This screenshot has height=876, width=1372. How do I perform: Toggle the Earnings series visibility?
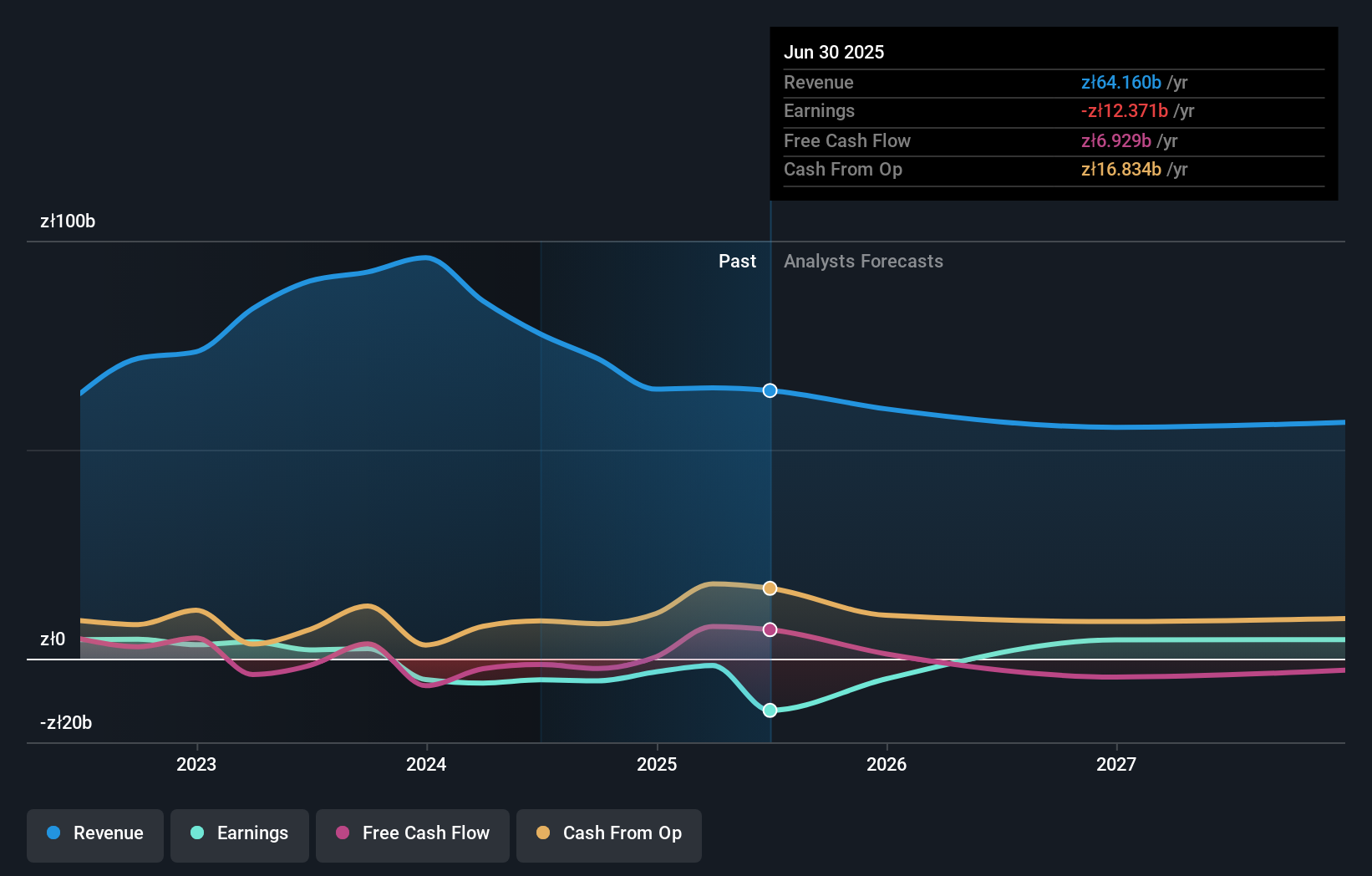pos(240,833)
